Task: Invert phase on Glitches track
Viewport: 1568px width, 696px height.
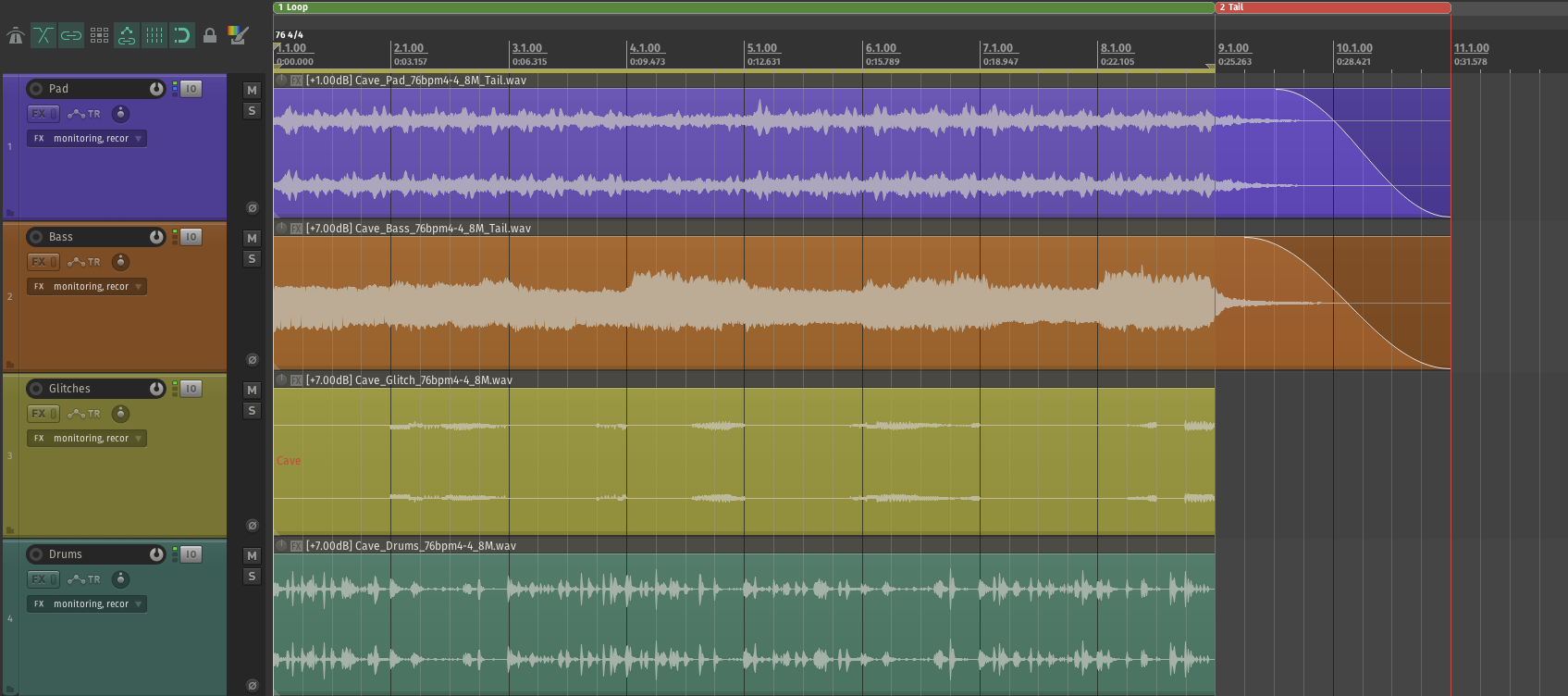Action: (252, 526)
